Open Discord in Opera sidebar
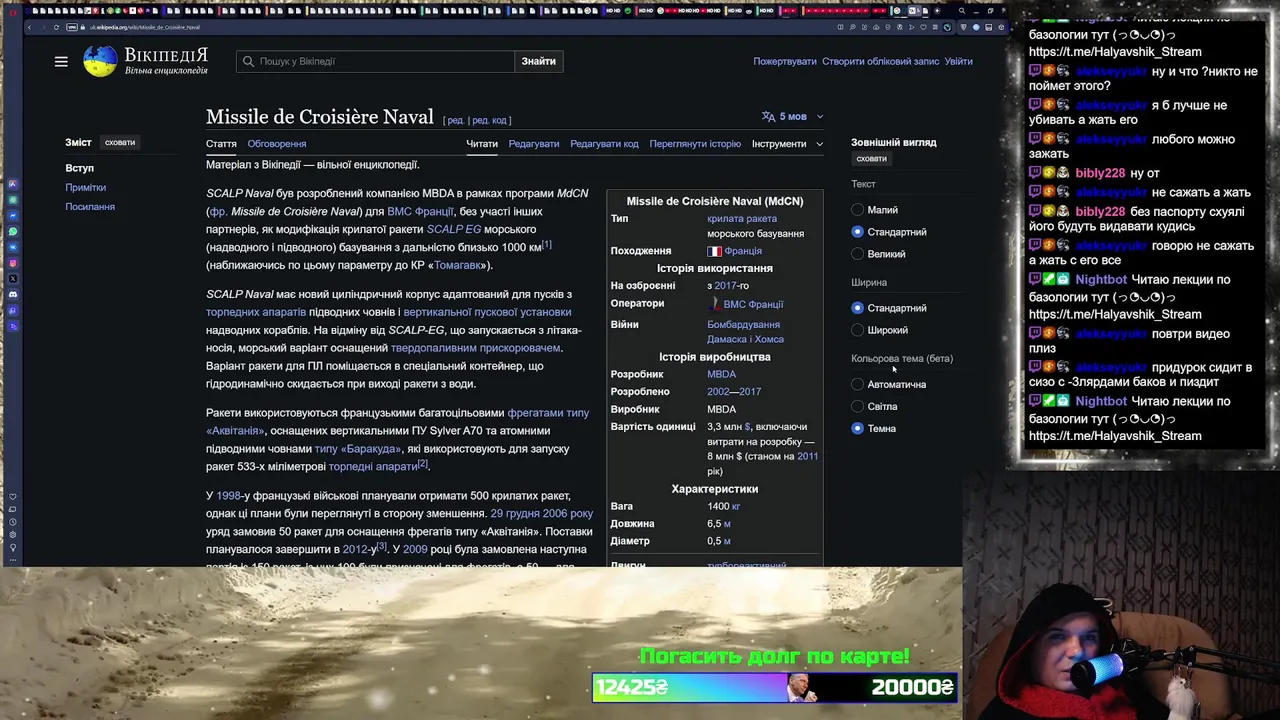 tap(13, 294)
